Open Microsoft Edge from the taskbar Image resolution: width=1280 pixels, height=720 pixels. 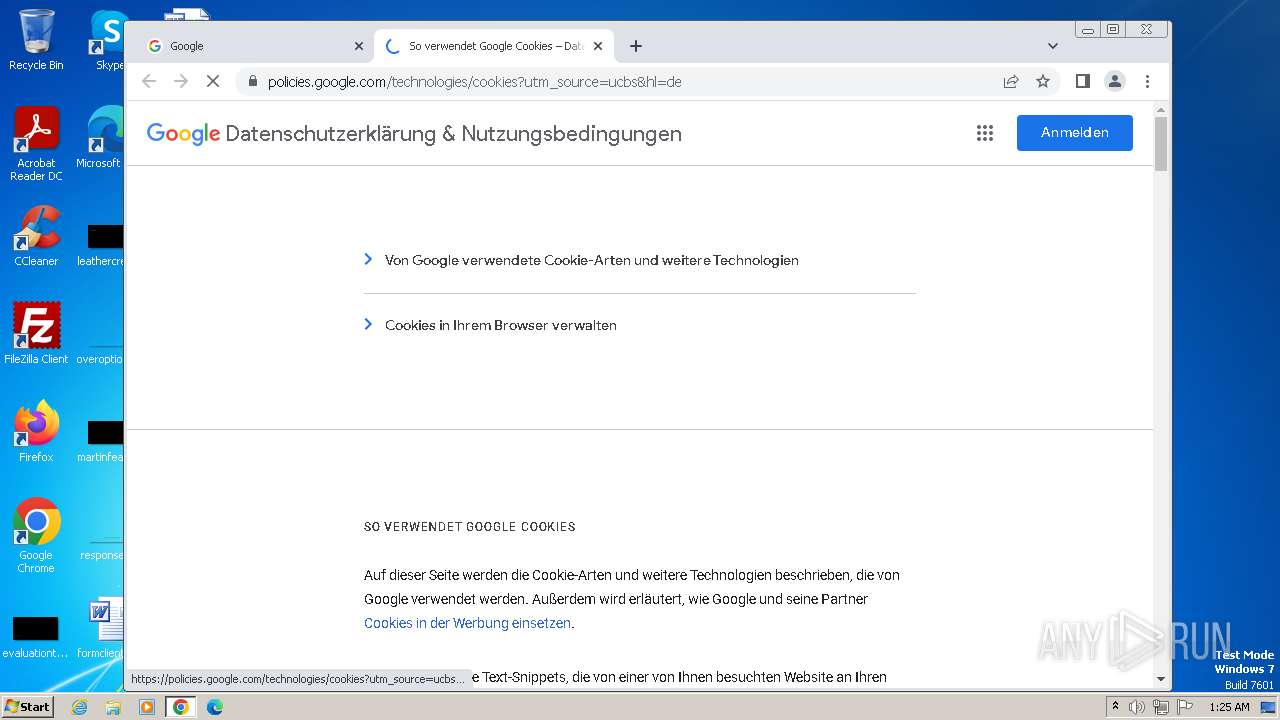214,707
